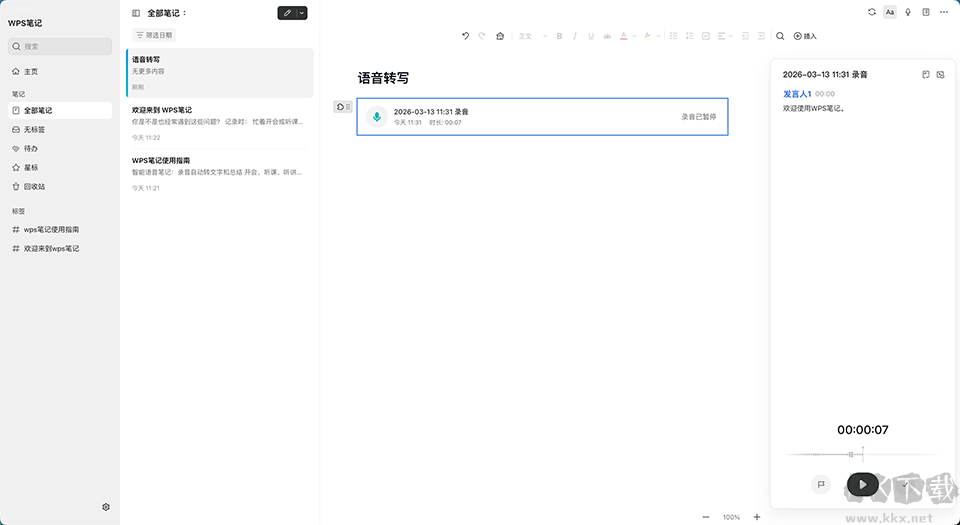Screen dimensions: 960x525
Task: Click the sync refresh icon
Action: pyautogui.click(x=872, y=12)
